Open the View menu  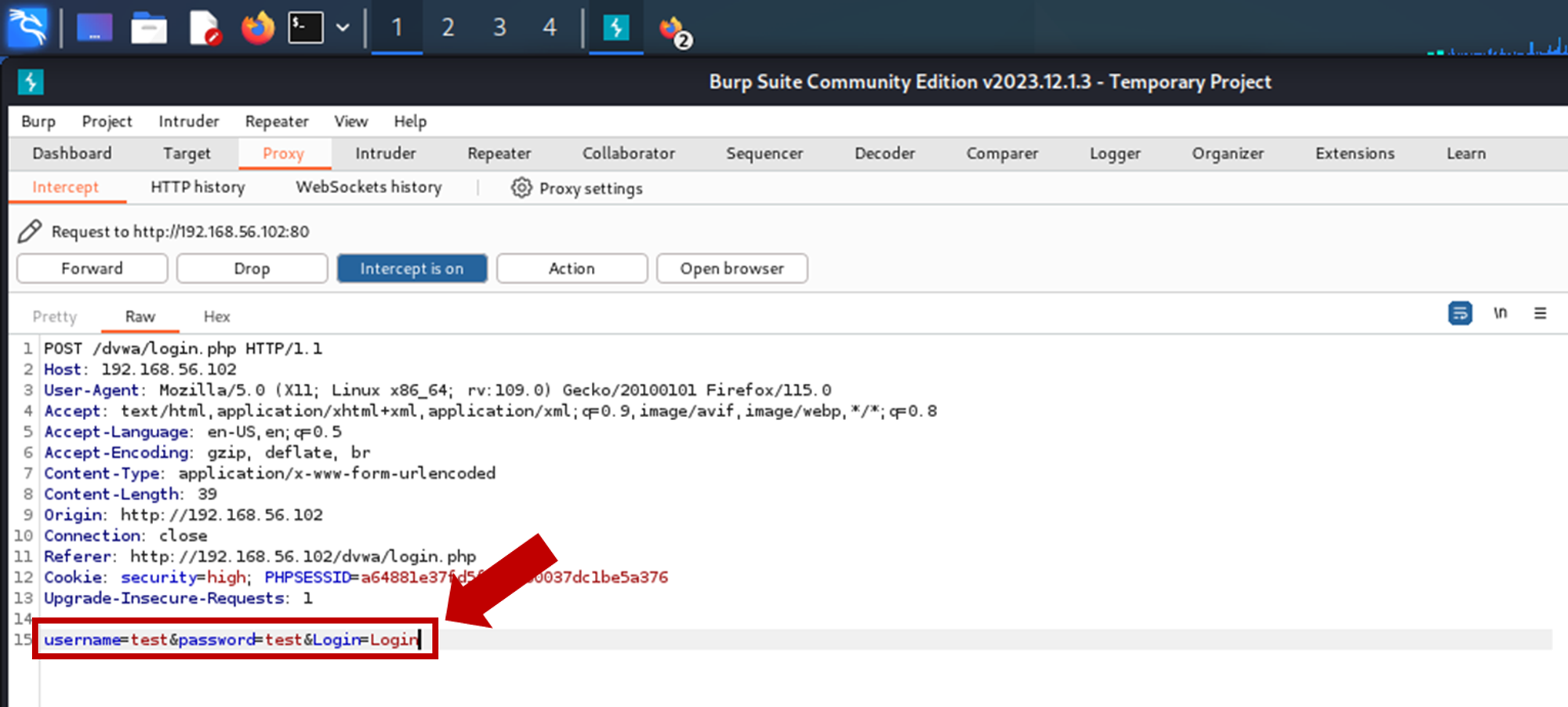click(350, 121)
